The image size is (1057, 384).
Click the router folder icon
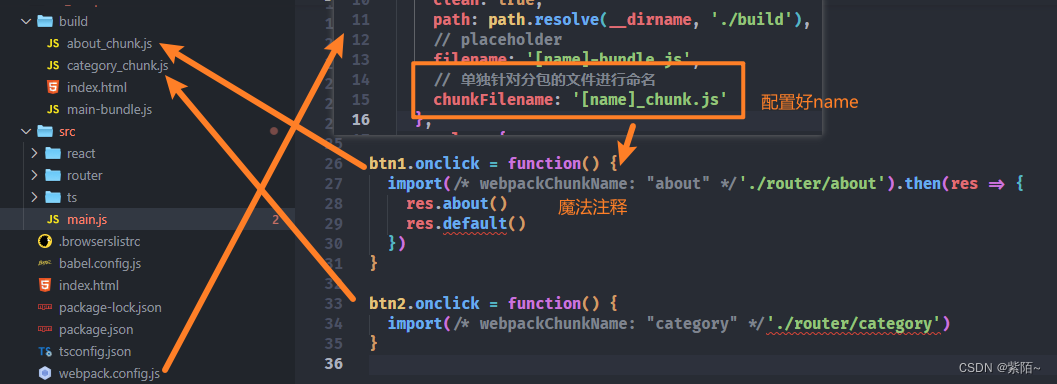pyautogui.click(x=53, y=176)
